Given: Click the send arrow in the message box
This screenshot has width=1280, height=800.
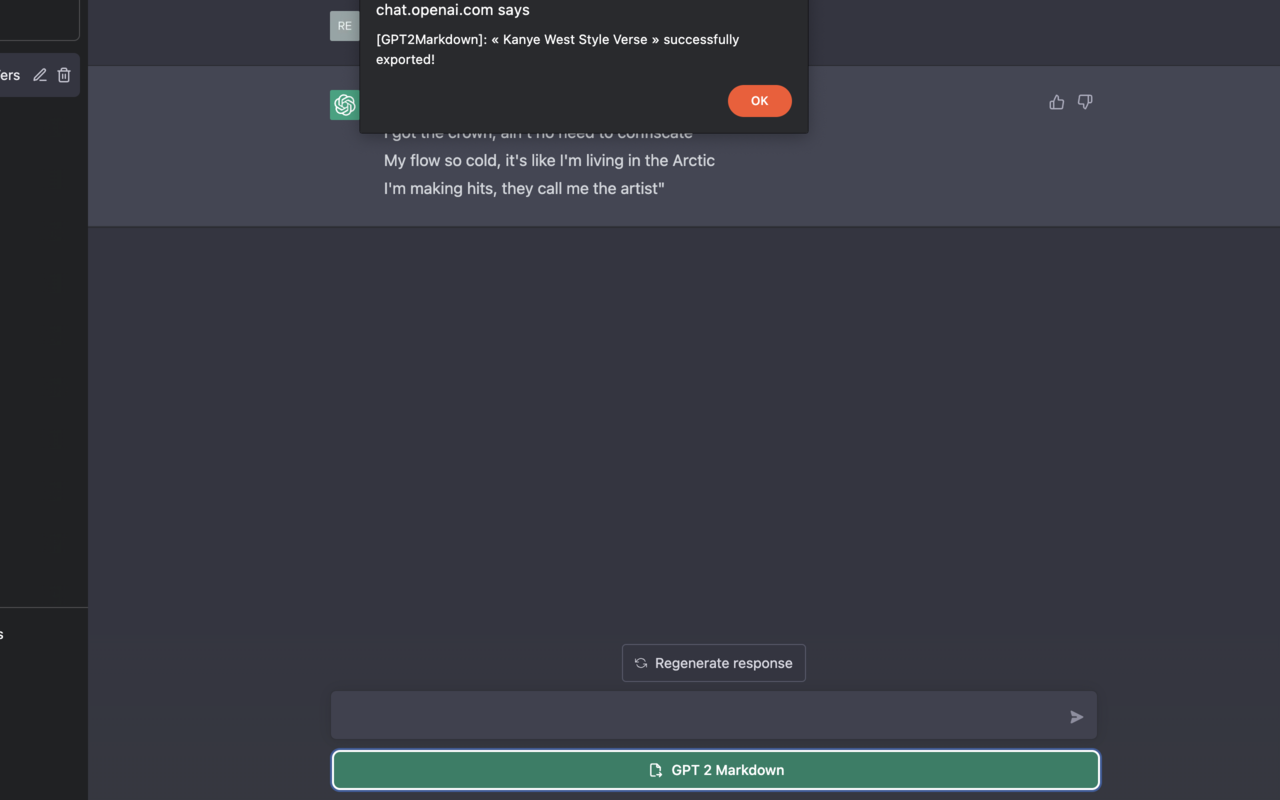Looking at the screenshot, I should click(1076, 717).
